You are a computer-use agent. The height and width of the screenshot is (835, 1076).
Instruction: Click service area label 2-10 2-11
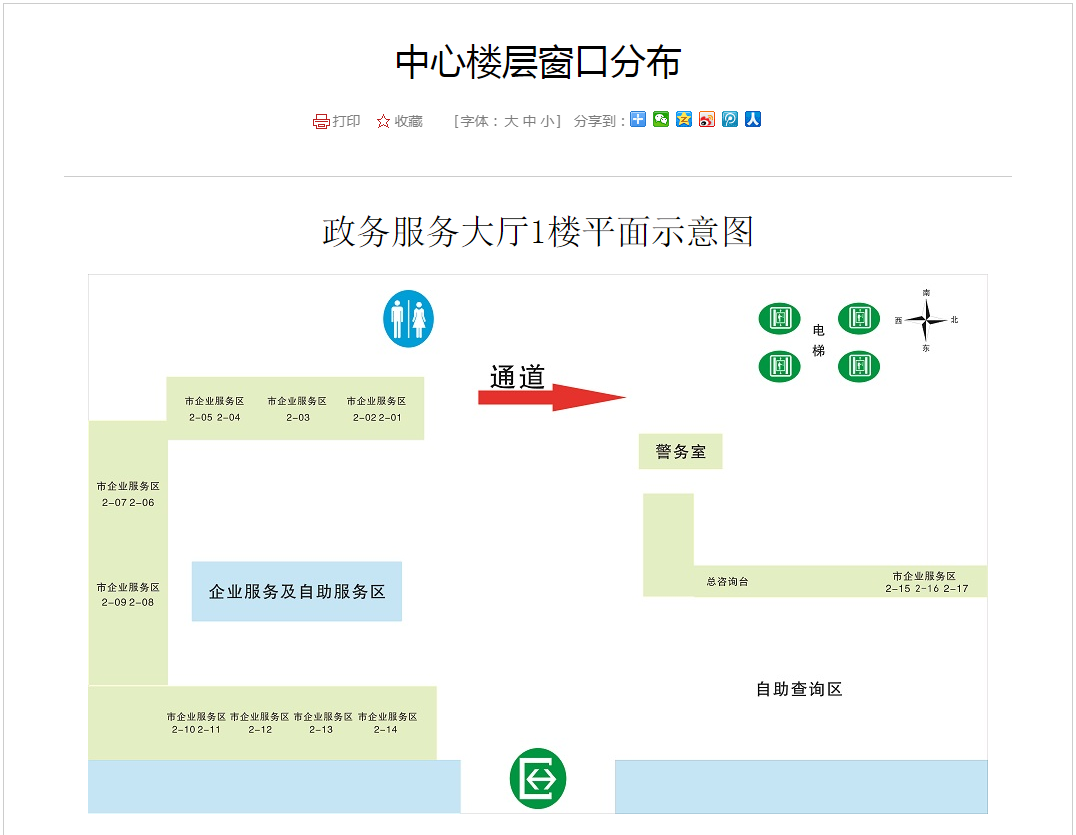click(x=196, y=723)
